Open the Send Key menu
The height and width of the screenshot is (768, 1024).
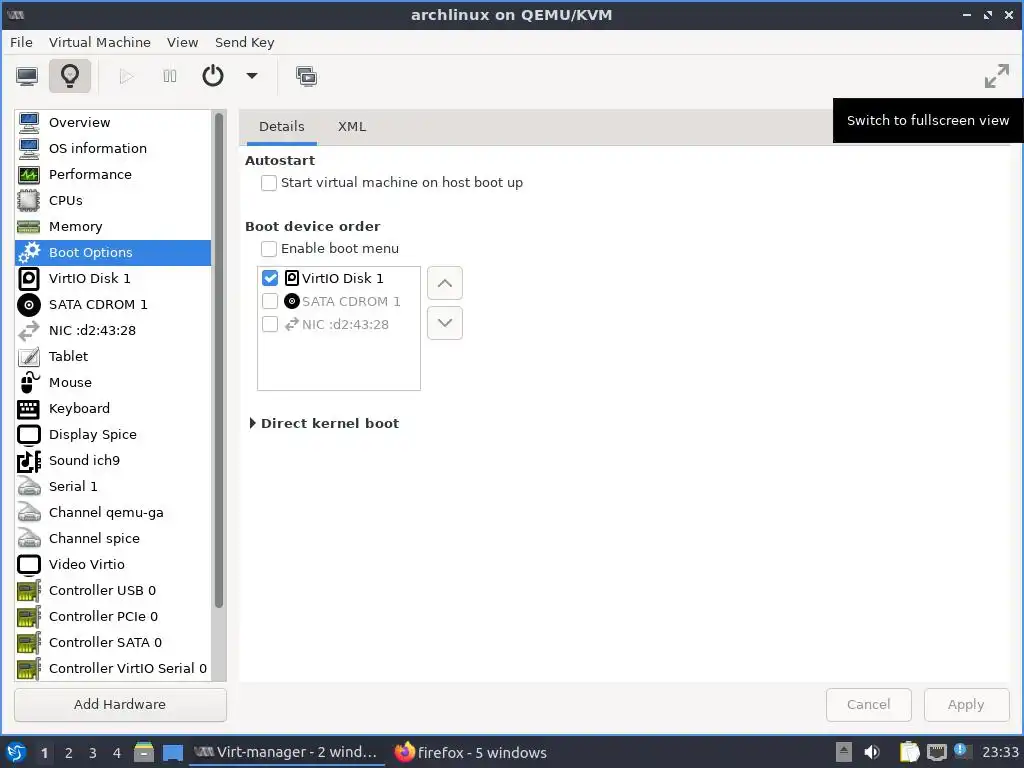pos(244,42)
